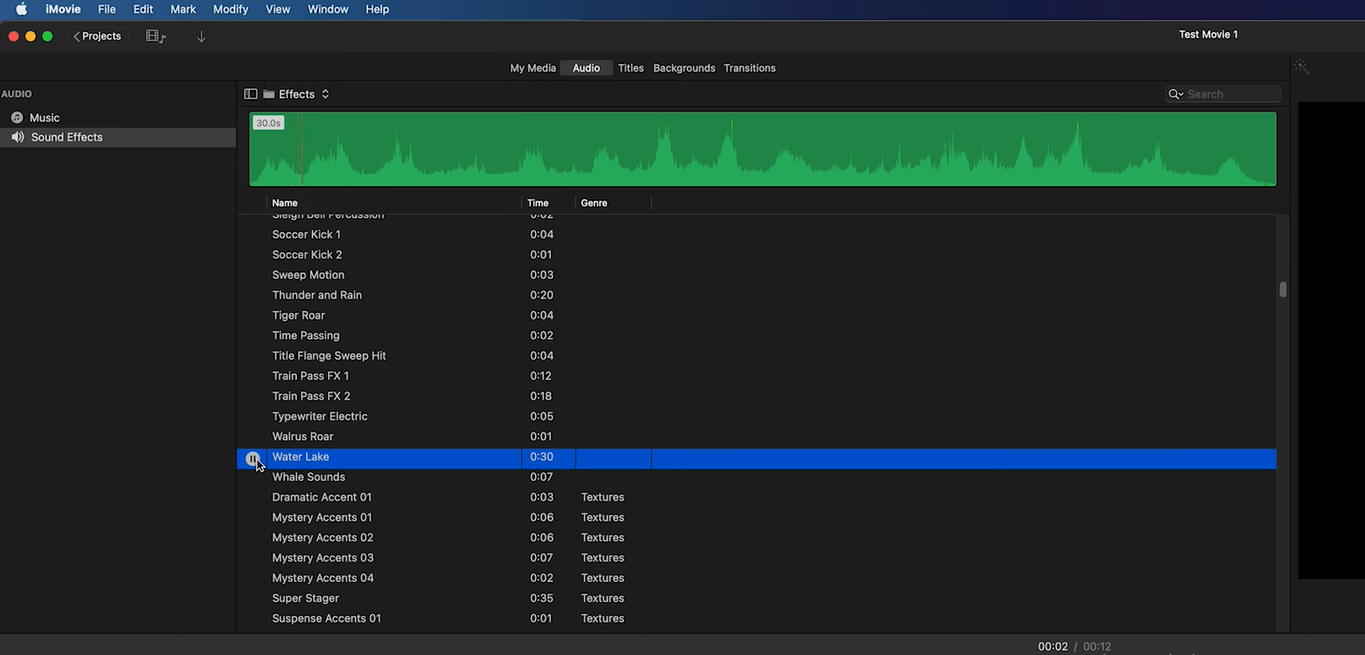Switch to the My Media tab

click(x=533, y=68)
